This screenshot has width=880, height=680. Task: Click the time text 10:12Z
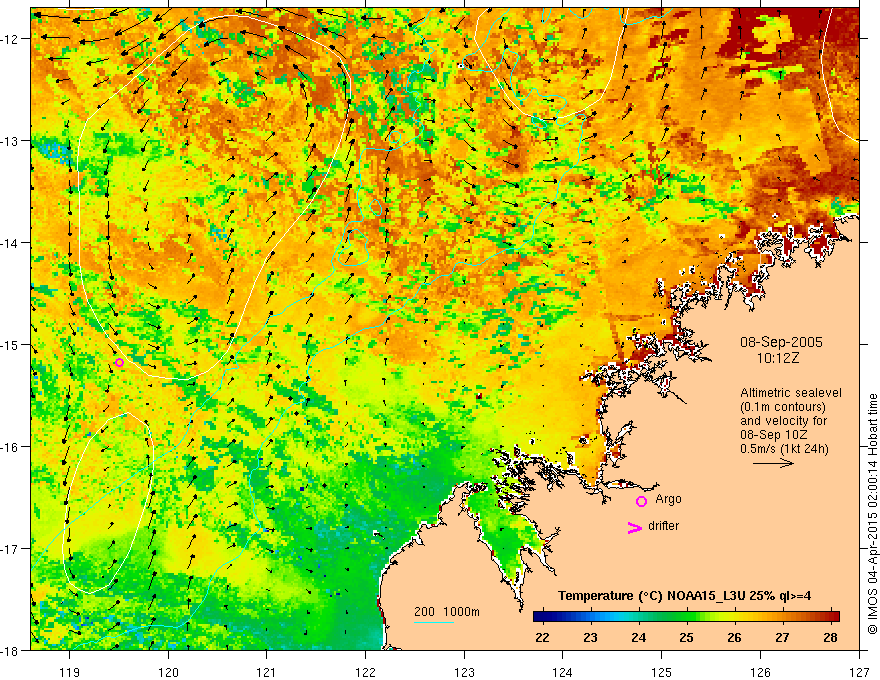coord(778,358)
